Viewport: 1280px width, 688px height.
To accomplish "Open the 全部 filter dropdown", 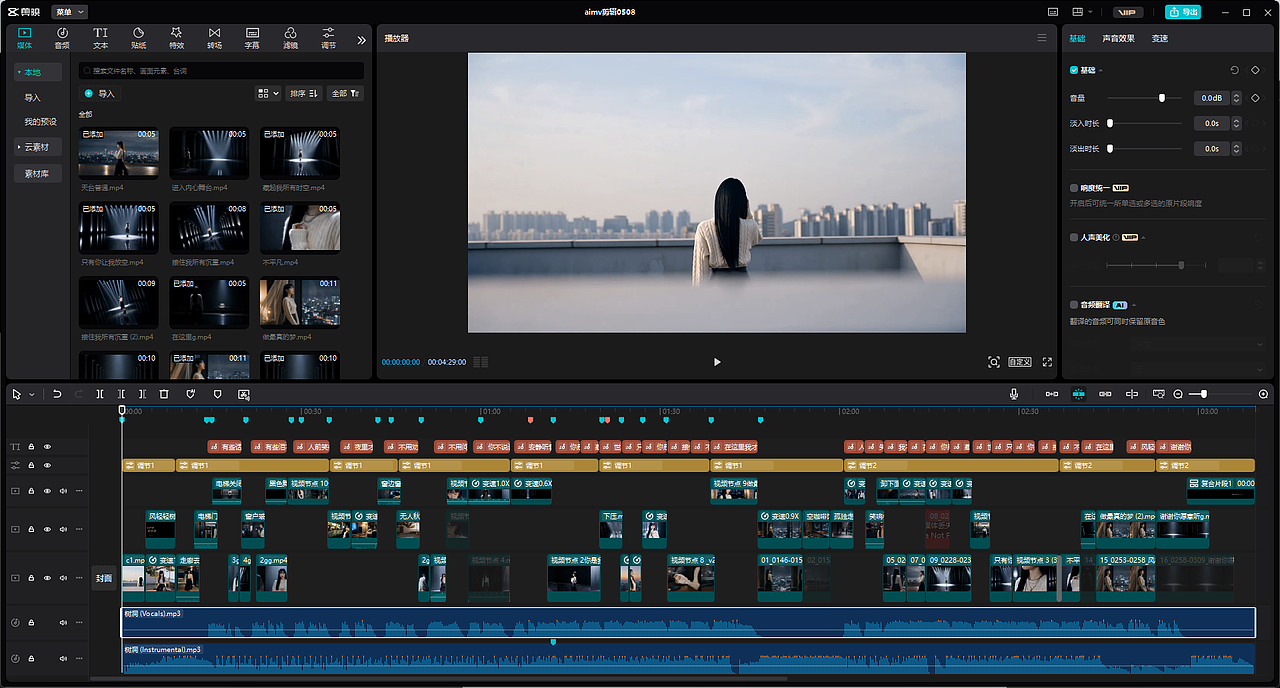I will click(346, 93).
